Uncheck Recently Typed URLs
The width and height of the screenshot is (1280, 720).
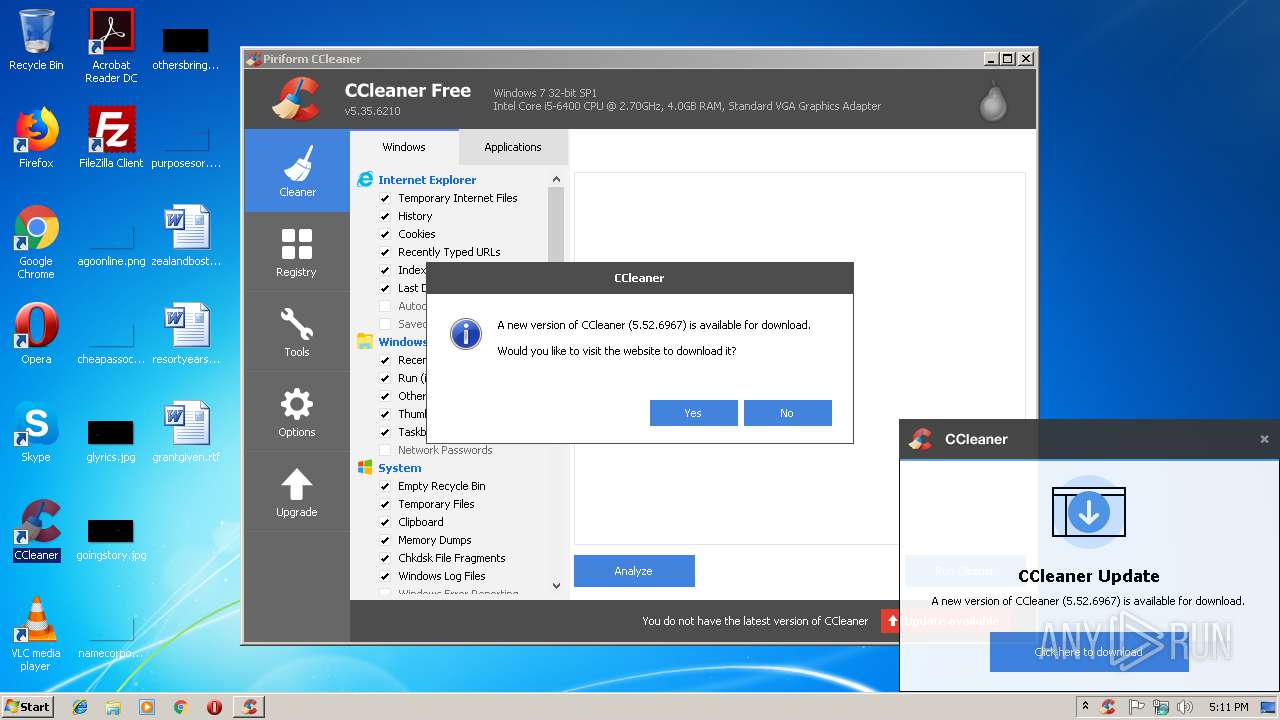coord(385,252)
